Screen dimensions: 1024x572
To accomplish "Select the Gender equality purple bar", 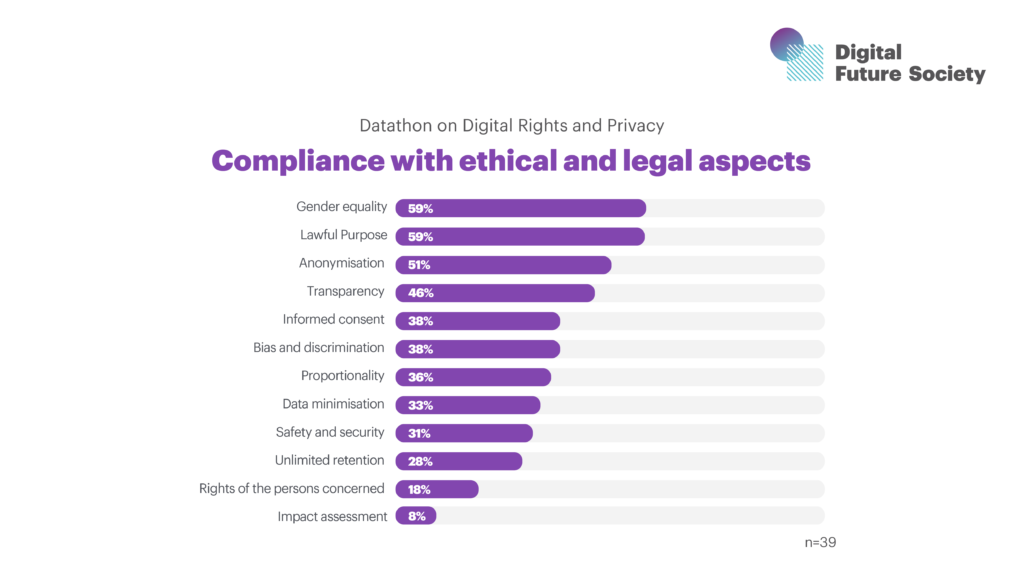I will [520, 208].
